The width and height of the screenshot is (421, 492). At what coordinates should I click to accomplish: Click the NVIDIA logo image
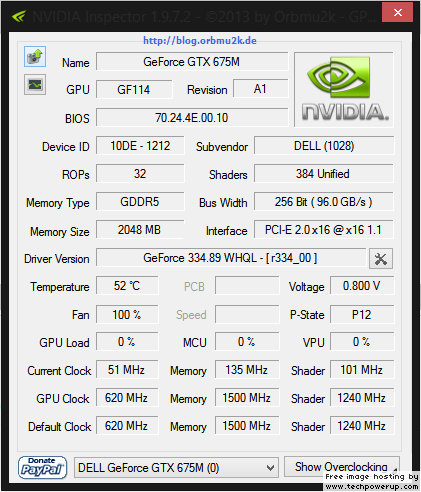pyautogui.click(x=344, y=90)
